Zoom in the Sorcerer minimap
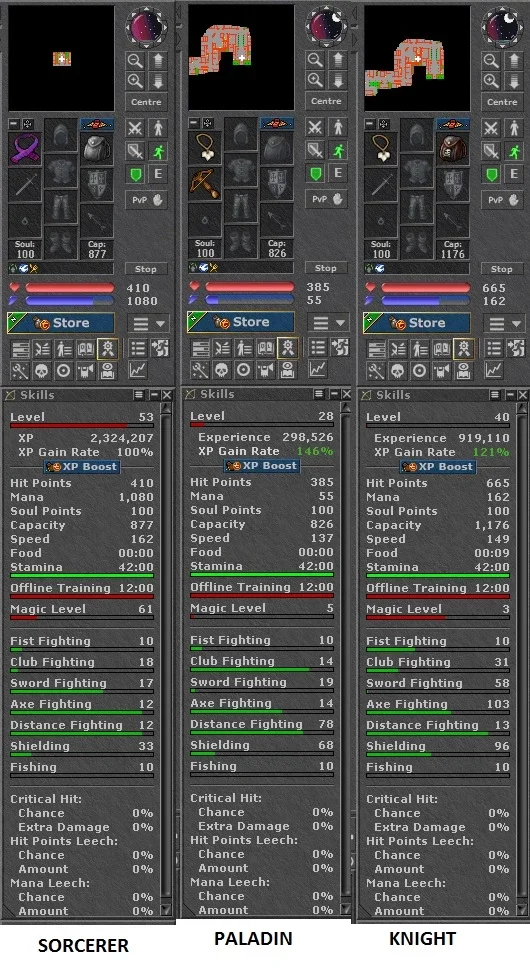 tap(135, 81)
